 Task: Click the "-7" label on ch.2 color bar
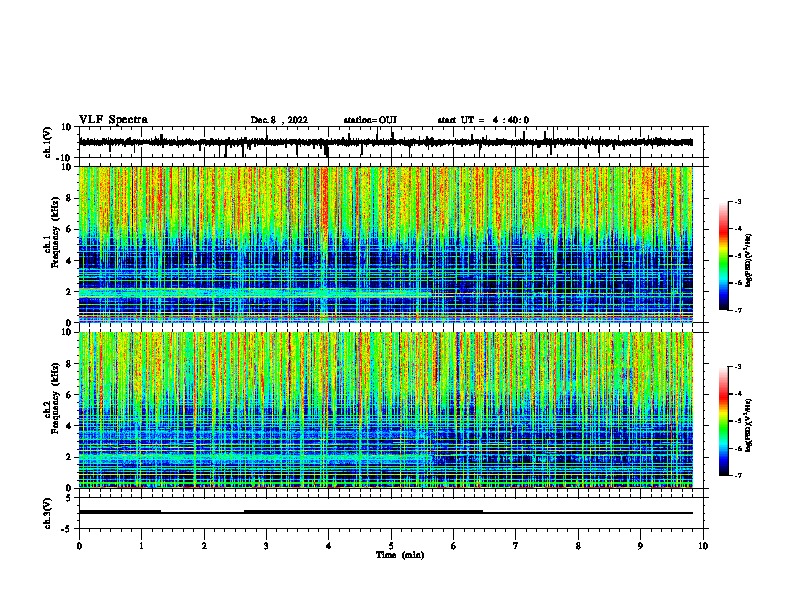point(737,475)
